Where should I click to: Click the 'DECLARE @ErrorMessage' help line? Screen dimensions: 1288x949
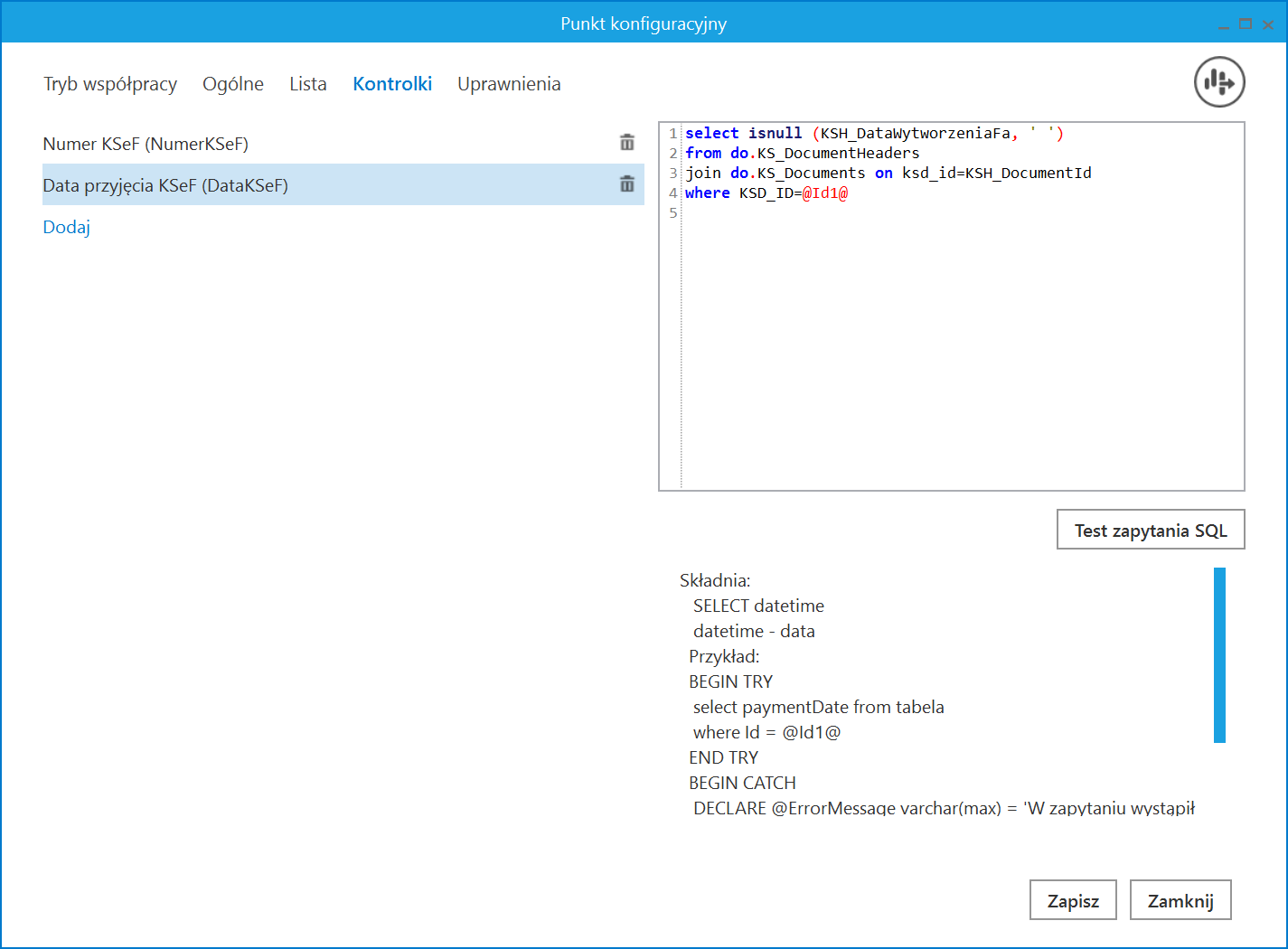944,808
